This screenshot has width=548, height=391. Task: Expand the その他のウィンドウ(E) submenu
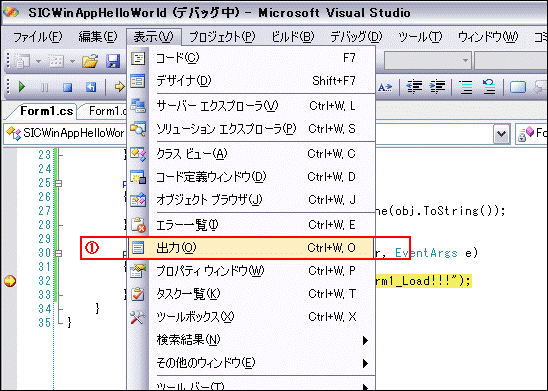coord(251,363)
